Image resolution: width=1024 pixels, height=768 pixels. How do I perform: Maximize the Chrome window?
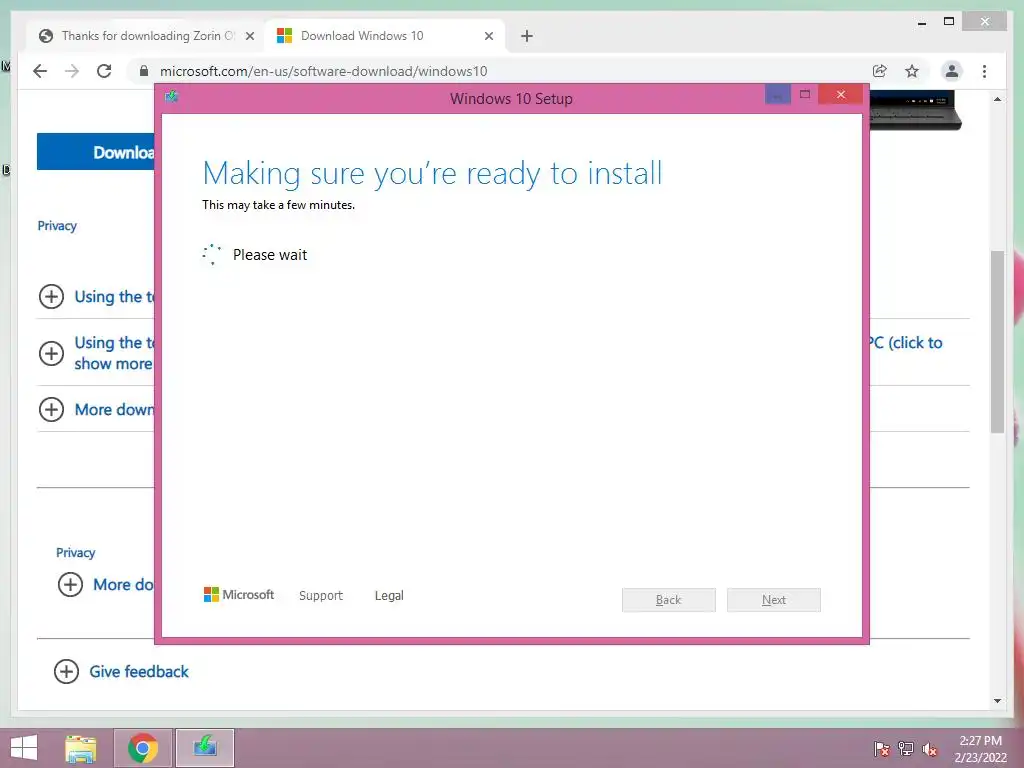click(949, 22)
